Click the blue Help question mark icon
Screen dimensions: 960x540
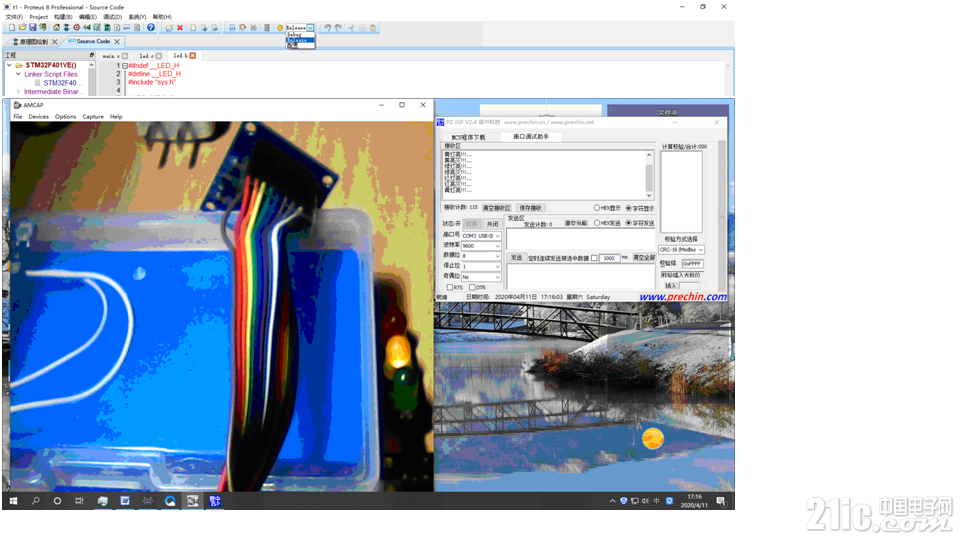(x=151, y=28)
